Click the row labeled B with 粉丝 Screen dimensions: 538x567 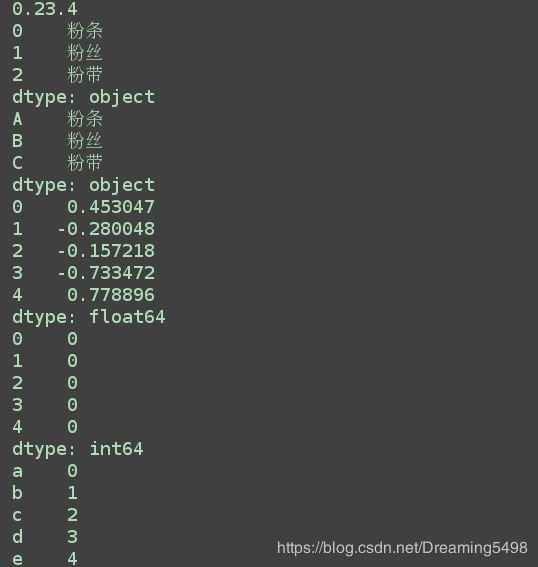pyautogui.click(x=57, y=141)
